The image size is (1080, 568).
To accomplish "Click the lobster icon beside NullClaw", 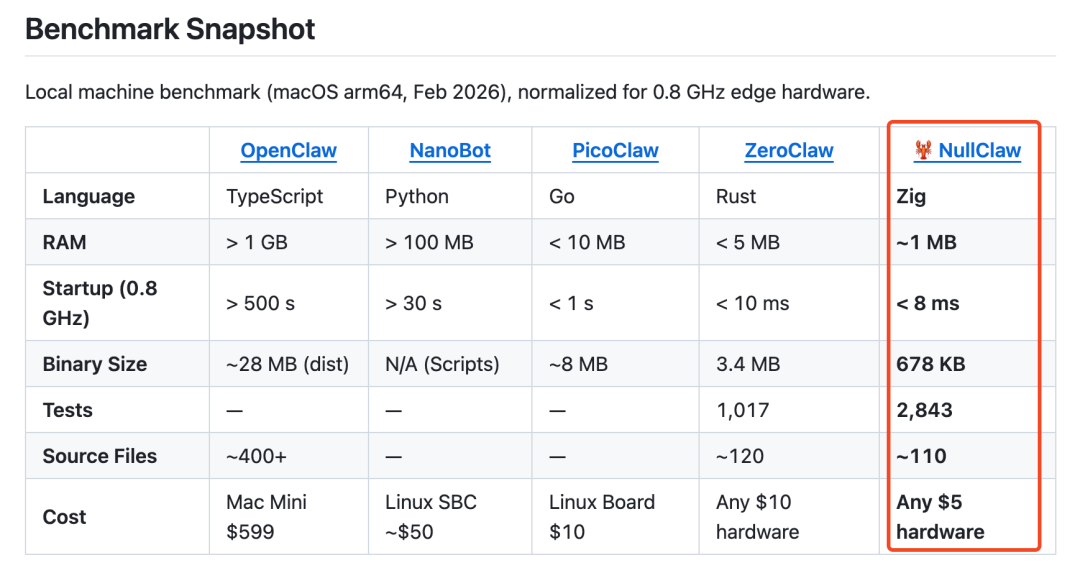I will tap(923, 151).
